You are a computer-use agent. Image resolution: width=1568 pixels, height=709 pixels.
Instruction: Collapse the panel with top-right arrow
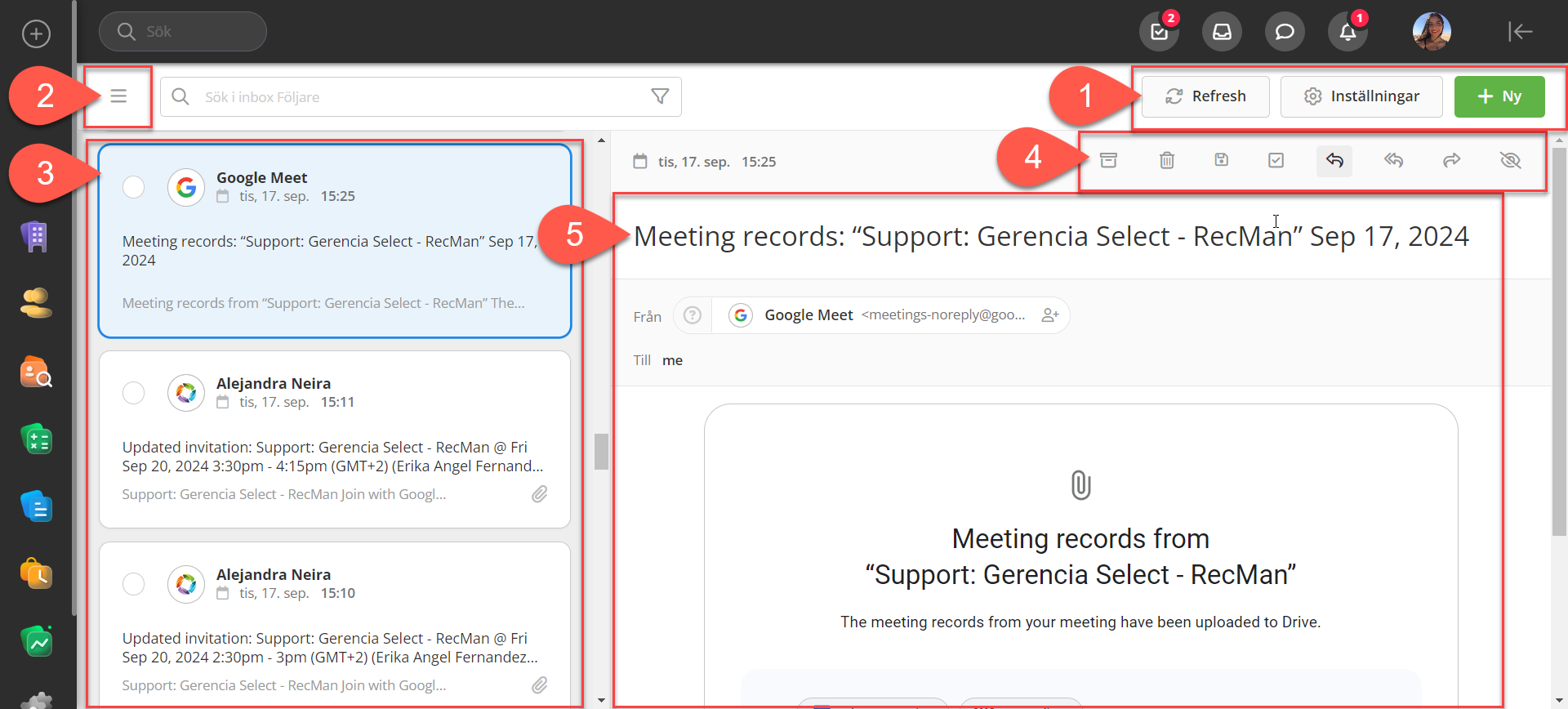pos(1520,32)
